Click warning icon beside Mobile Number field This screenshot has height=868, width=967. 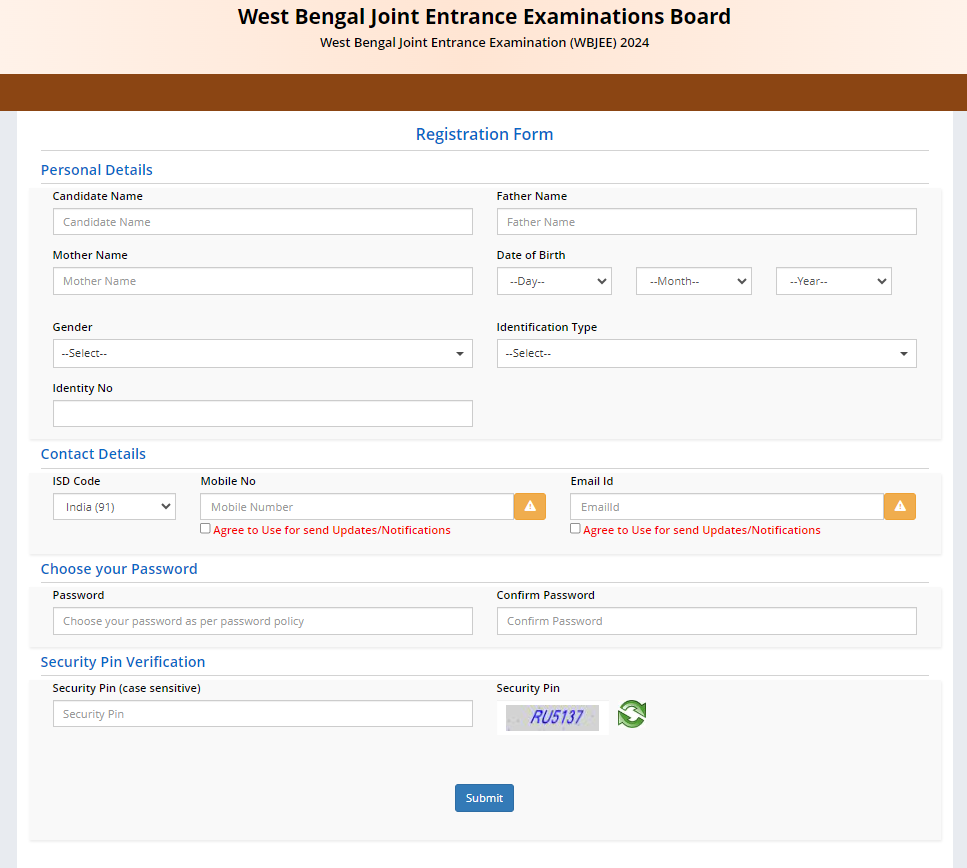point(529,507)
